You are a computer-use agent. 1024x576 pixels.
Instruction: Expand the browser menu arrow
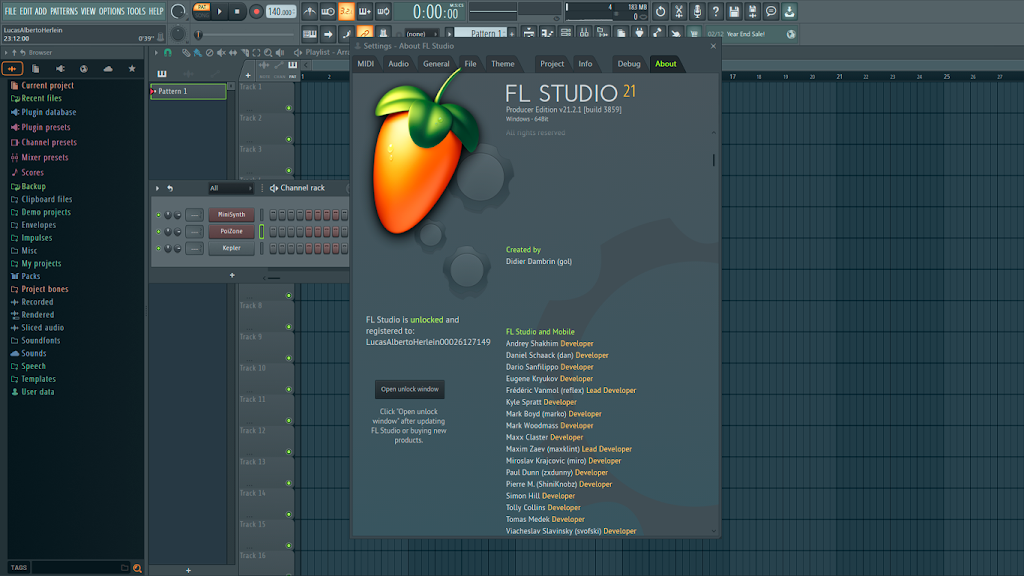(7, 52)
